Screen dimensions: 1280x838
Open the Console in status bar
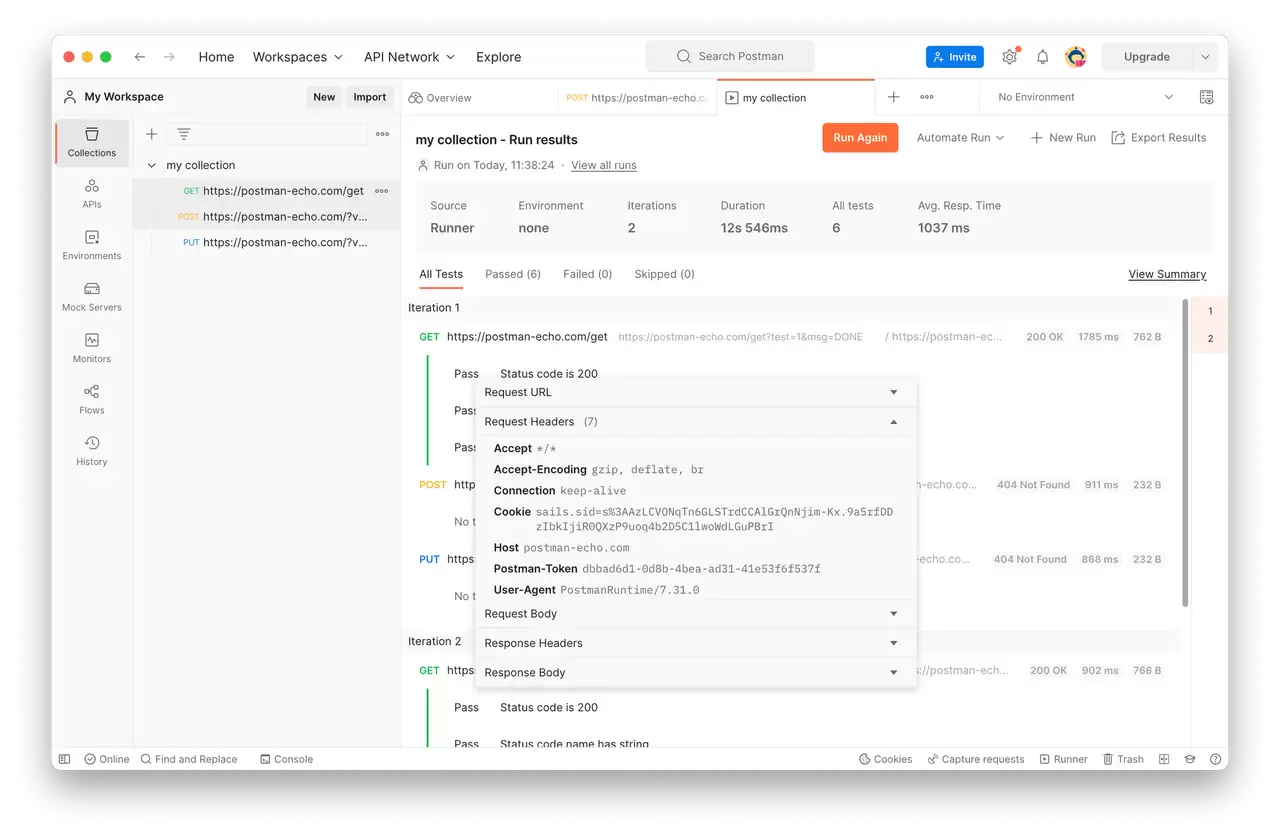click(x=286, y=759)
